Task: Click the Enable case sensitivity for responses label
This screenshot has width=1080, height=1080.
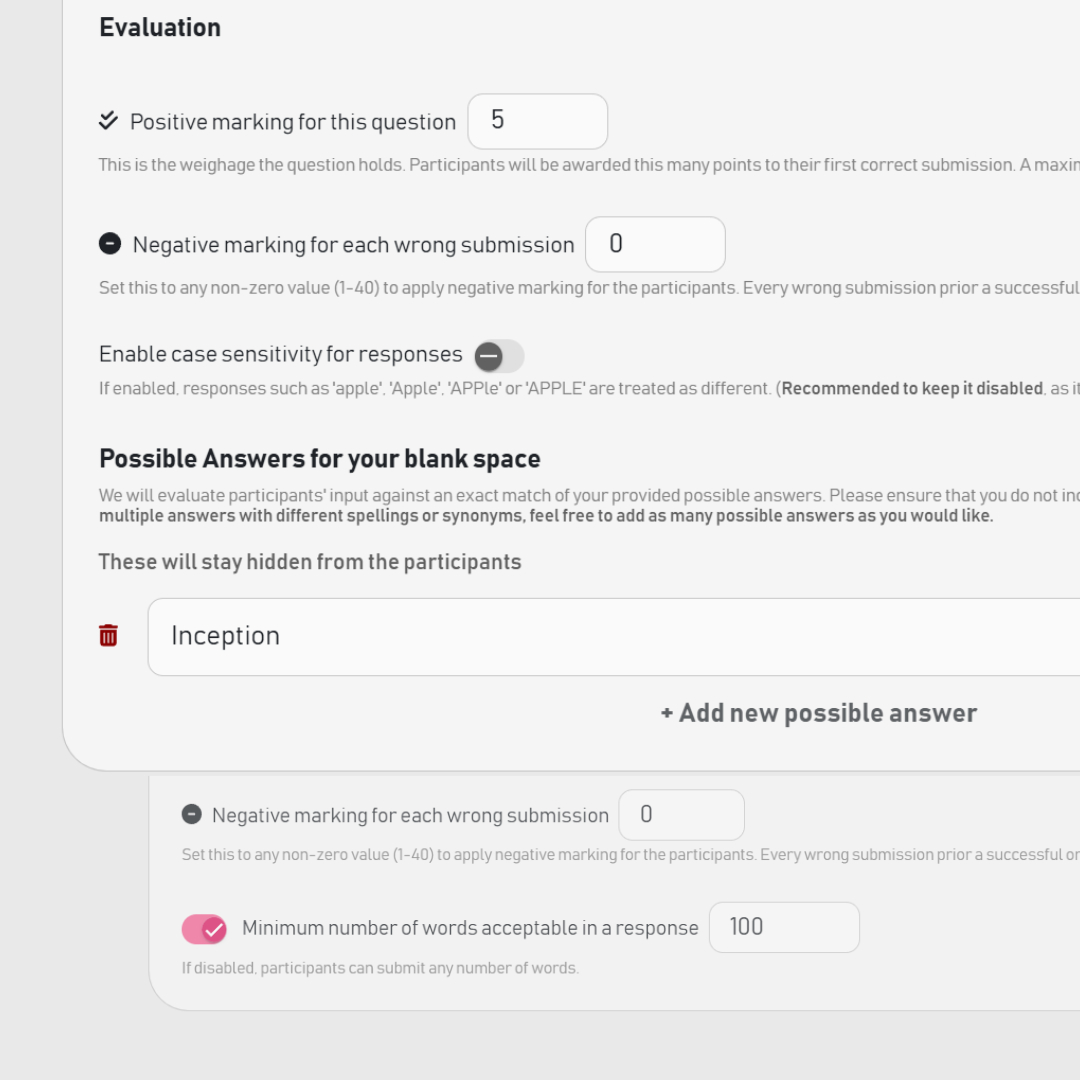Action: tap(280, 354)
